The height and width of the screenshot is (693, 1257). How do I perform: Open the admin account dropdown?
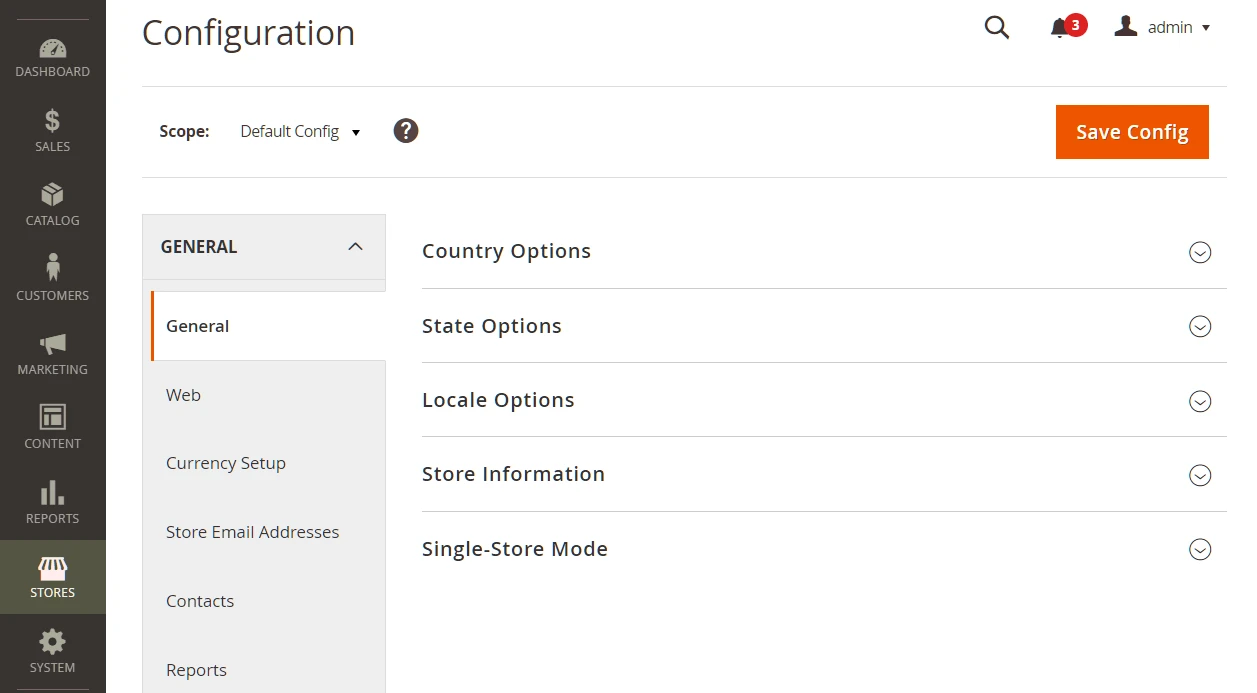[1163, 28]
